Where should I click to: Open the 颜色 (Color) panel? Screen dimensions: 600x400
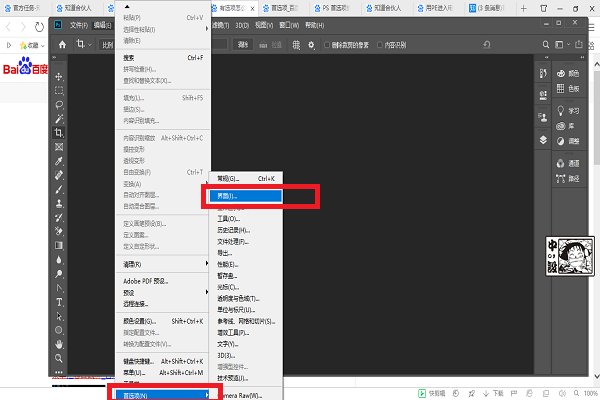[x=568, y=73]
